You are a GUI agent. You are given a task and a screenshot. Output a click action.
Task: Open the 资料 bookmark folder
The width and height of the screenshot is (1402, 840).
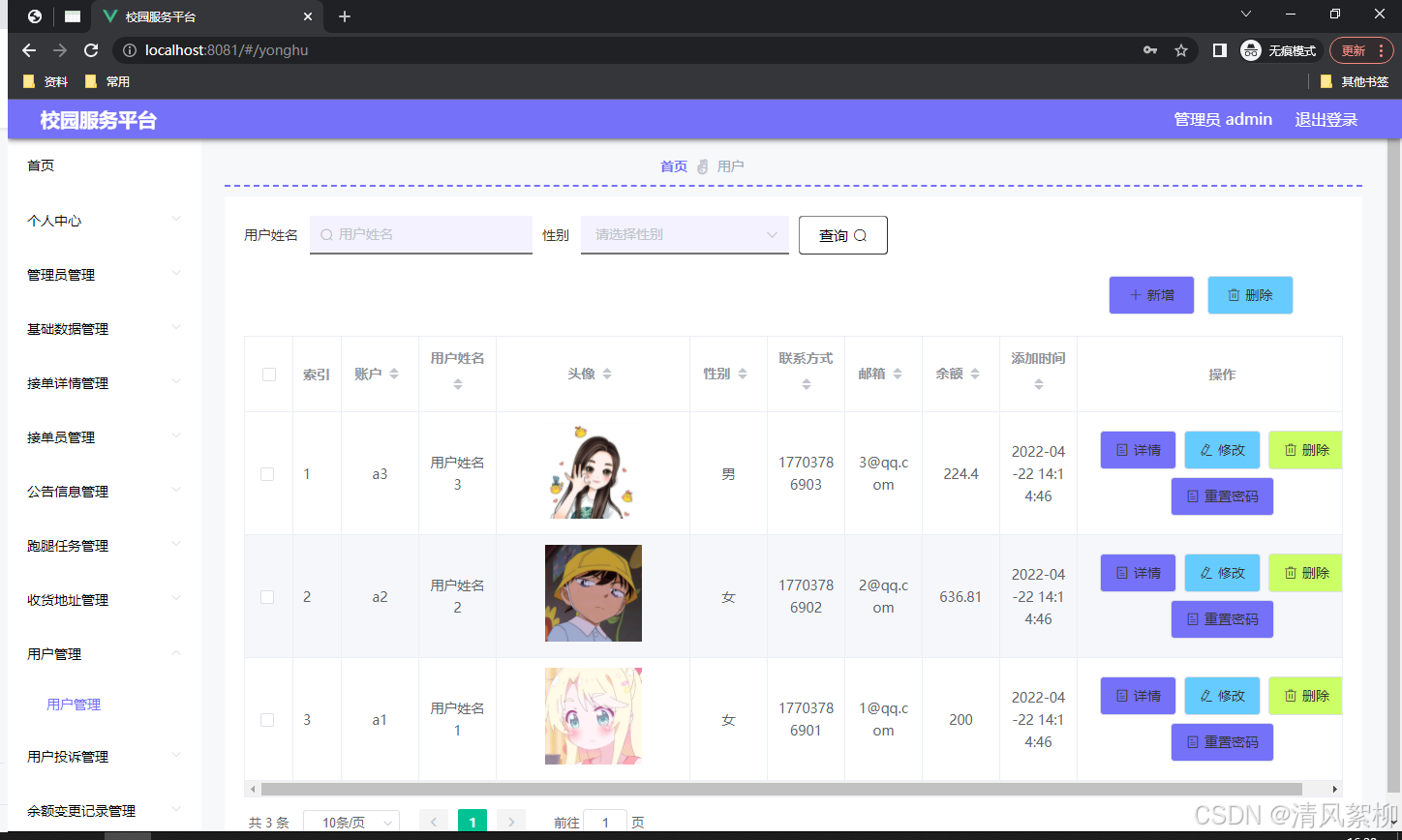(x=46, y=81)
